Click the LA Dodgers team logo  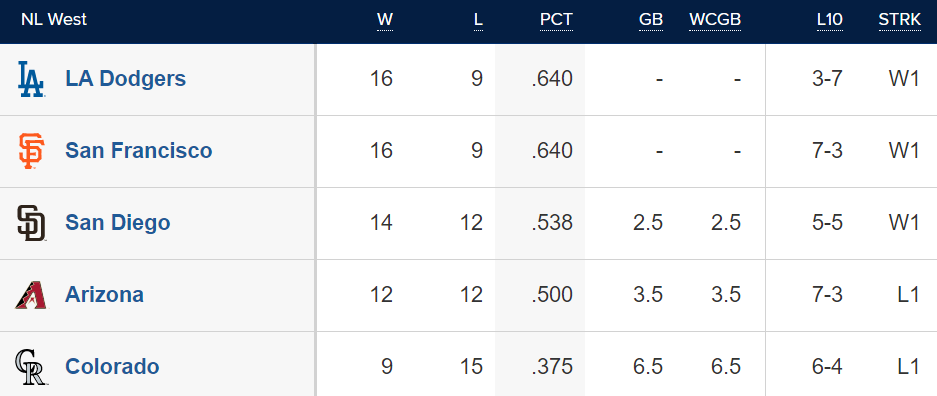point(31,79)
